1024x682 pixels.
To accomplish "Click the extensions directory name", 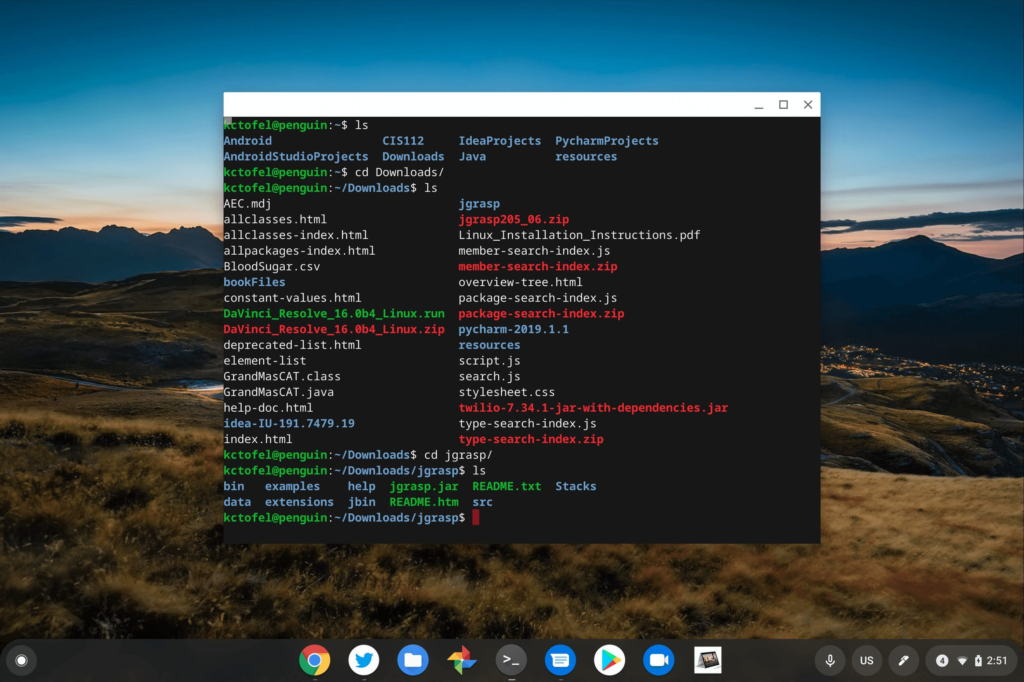I will tap(299, 502).
